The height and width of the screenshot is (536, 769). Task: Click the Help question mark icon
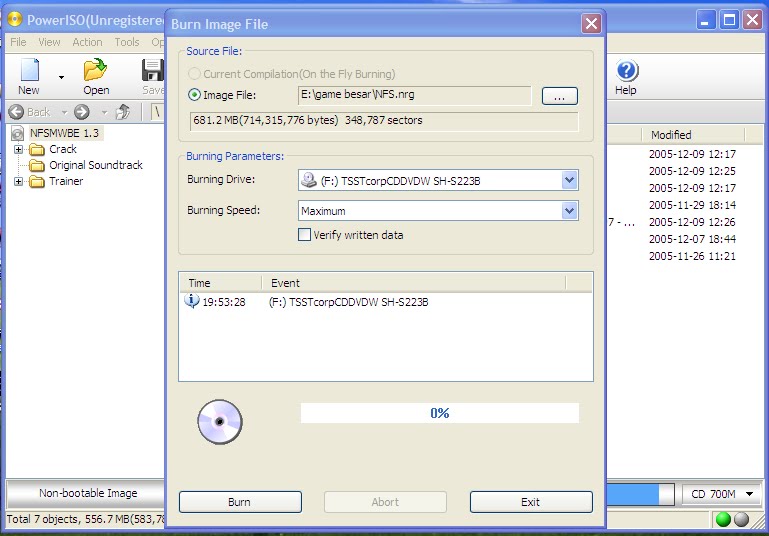coord(627,71)
